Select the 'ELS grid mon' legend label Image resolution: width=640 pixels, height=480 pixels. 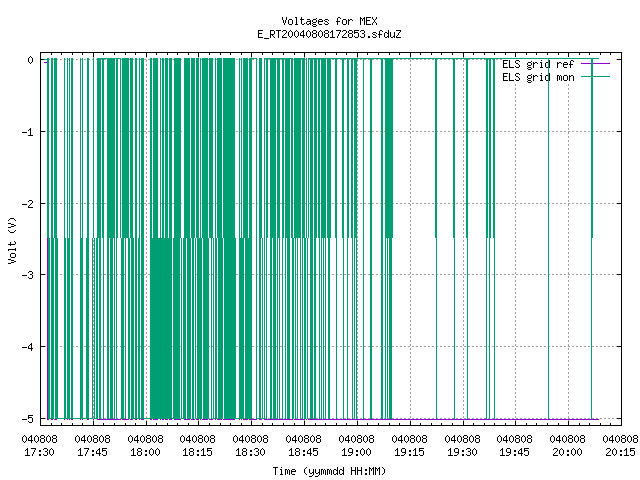click(x=538, y=77)
